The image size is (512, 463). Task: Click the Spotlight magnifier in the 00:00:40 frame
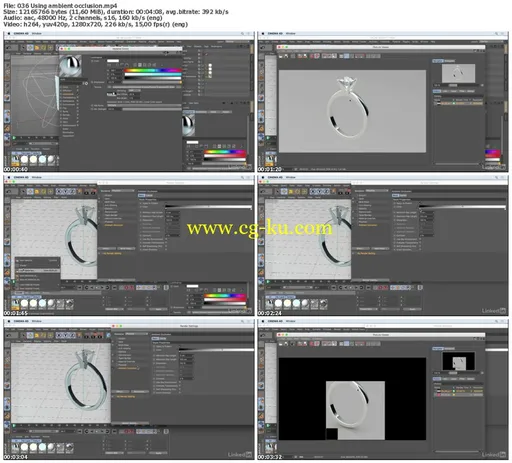pos(242,34)
